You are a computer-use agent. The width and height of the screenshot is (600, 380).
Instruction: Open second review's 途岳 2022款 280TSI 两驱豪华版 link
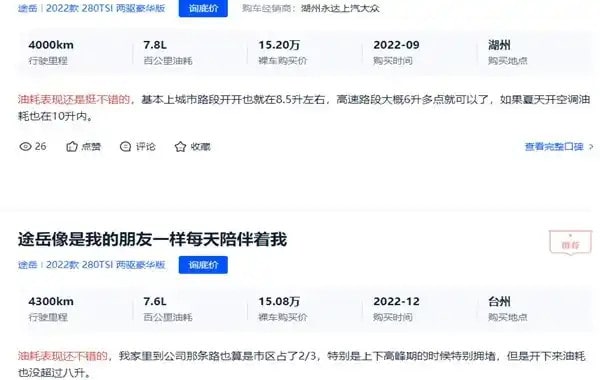pos(91,265)
